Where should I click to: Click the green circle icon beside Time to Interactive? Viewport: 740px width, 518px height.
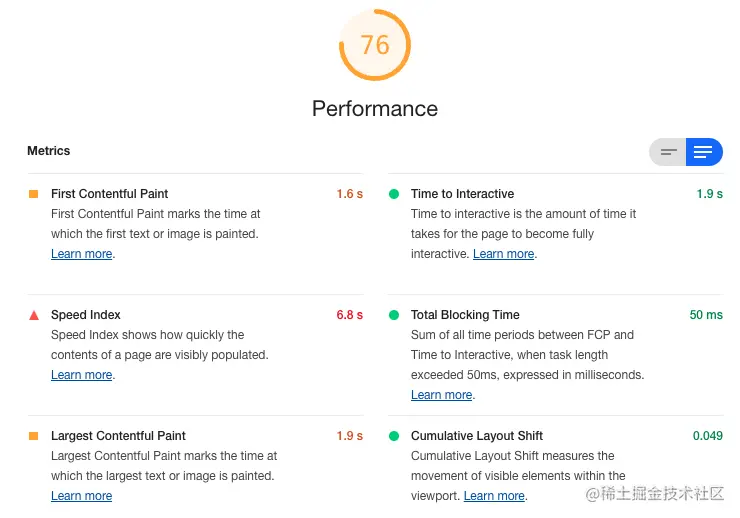click(394, 194)
